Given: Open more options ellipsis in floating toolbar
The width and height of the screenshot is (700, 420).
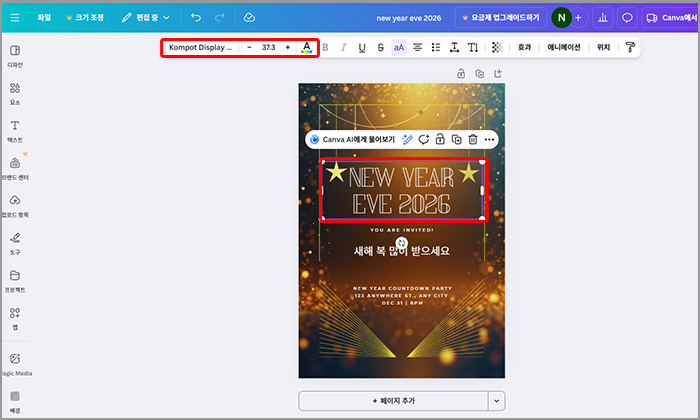Looking at the screenshot, I should coord(489,140).
